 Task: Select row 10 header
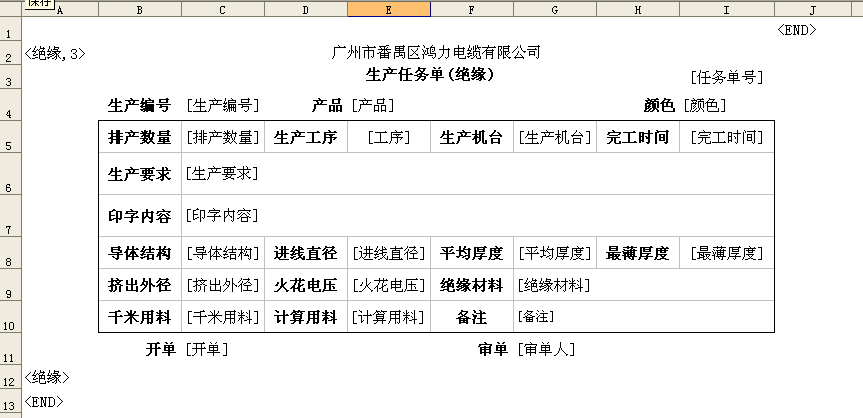tap(10, 317)
